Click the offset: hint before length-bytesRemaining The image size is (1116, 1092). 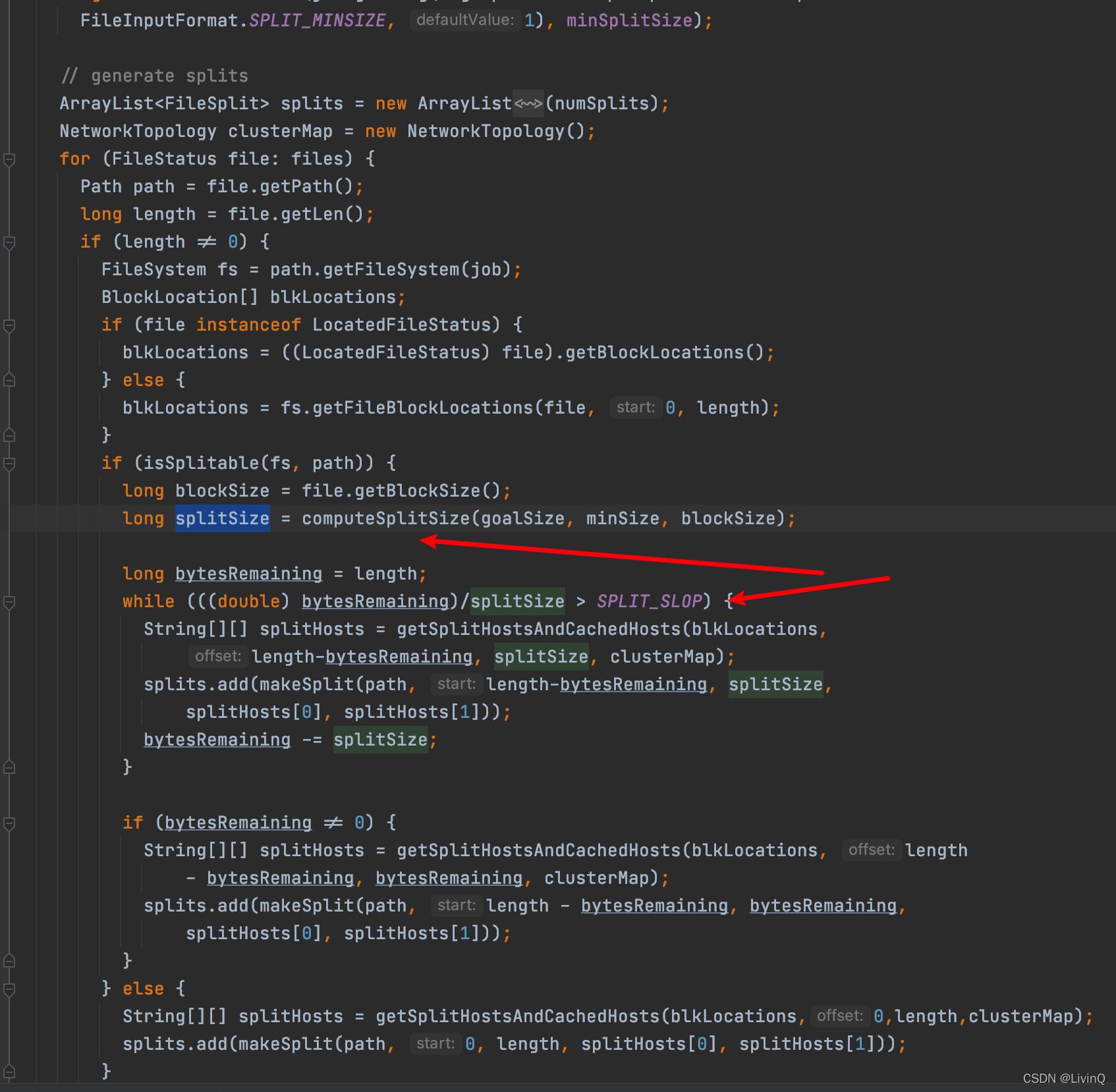217,656
